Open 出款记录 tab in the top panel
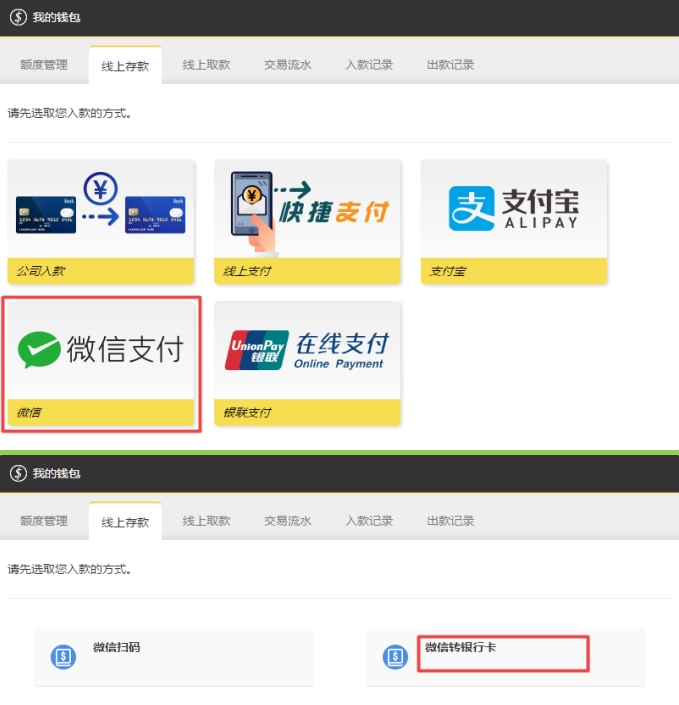 click(x=450, y=65)
